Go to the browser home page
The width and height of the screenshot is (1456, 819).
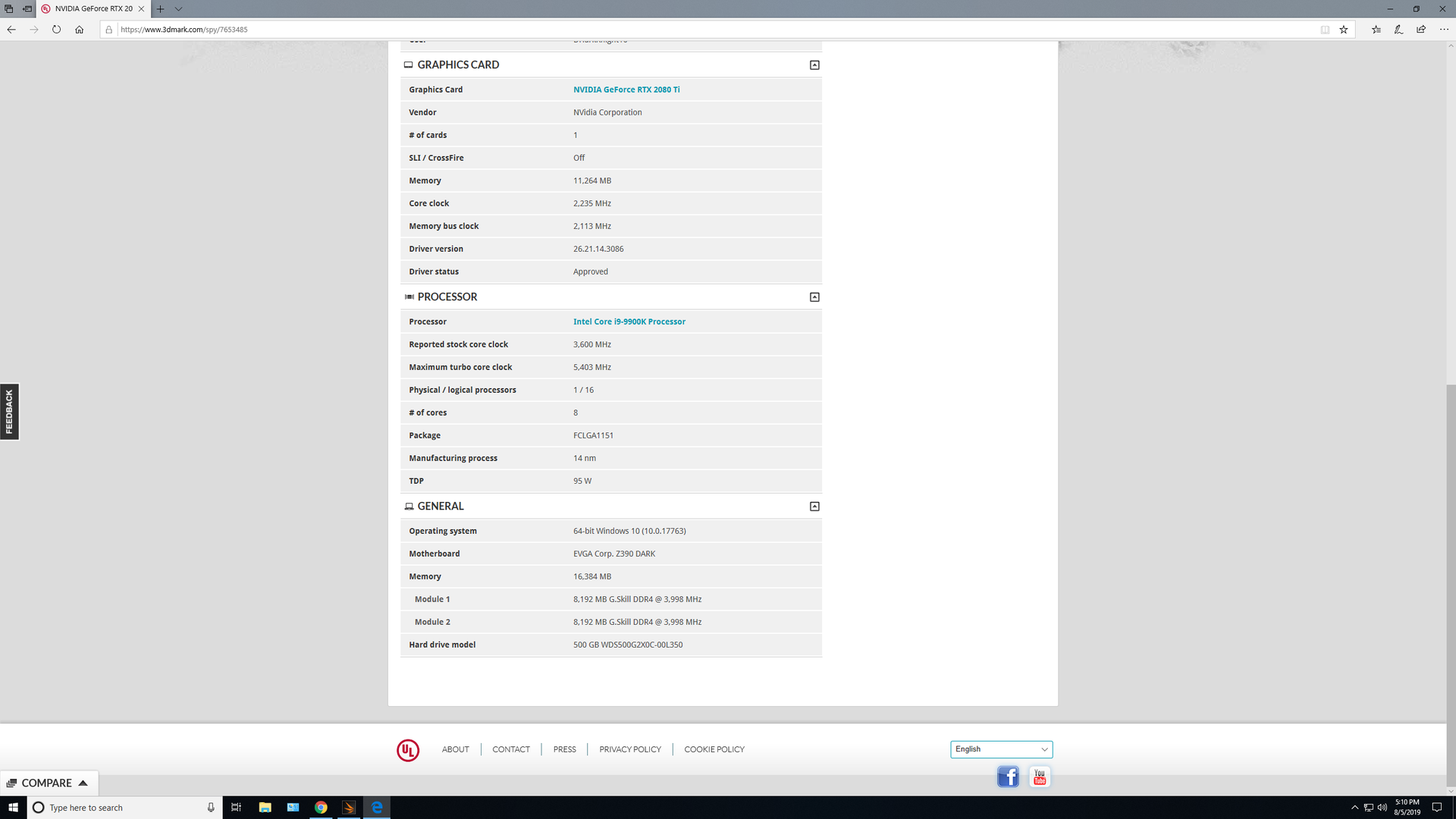[x=80, y=30]
